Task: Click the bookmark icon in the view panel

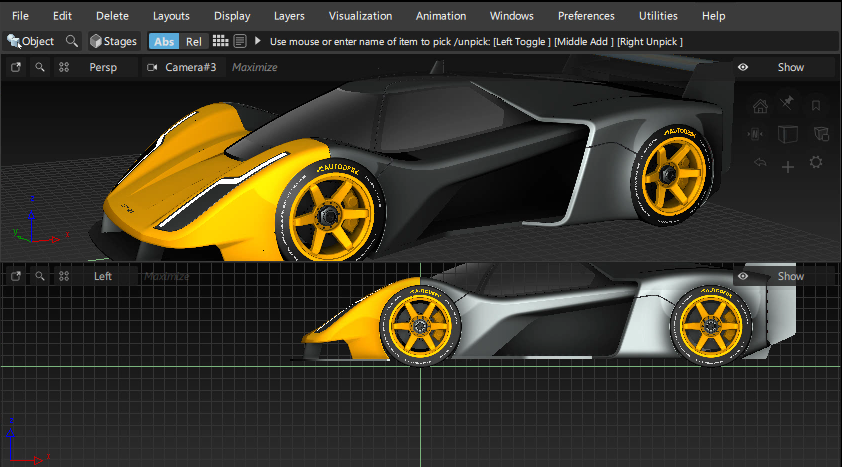Action: (816, 106)
